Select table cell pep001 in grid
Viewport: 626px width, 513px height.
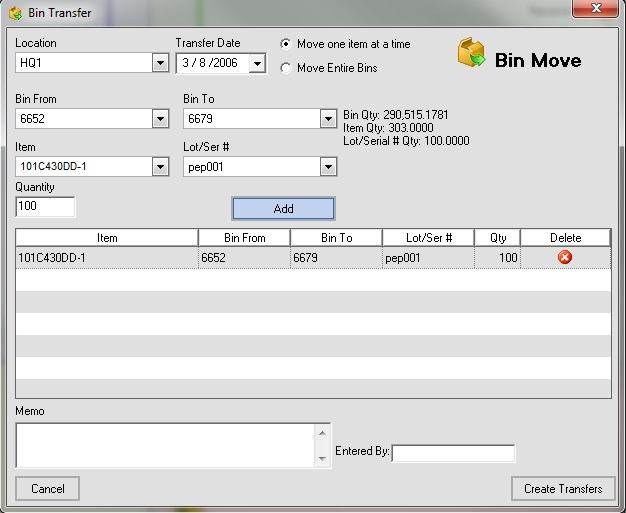tap(428, 258)
